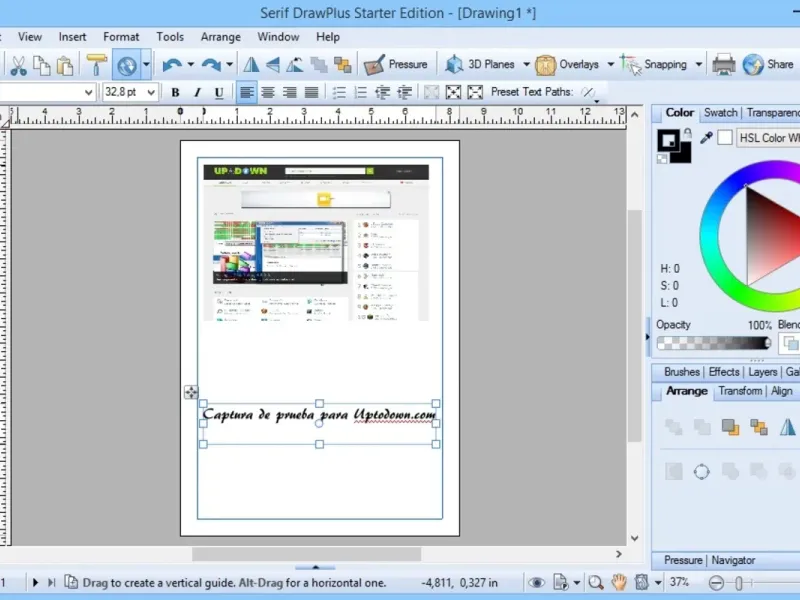Image resolution: width=800 pixels, height=600 pixels.
Task: Switch to the Swatch tab
Action: [720, 113]
